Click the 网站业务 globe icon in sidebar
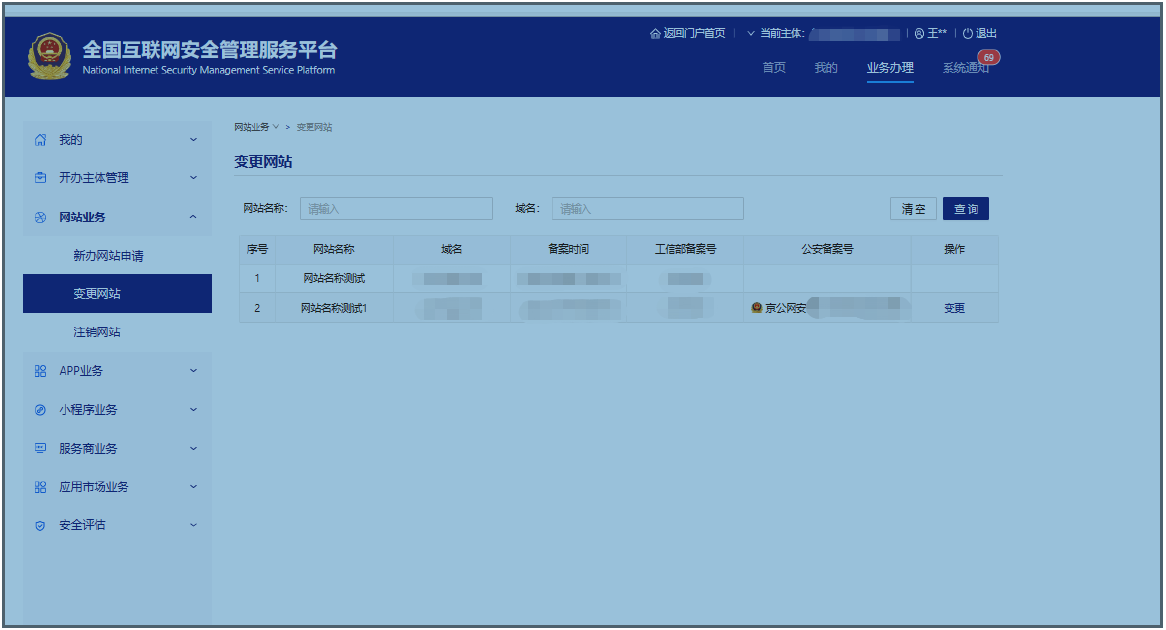Screen dimensions: 1166x630 click(x=40, y=217)
